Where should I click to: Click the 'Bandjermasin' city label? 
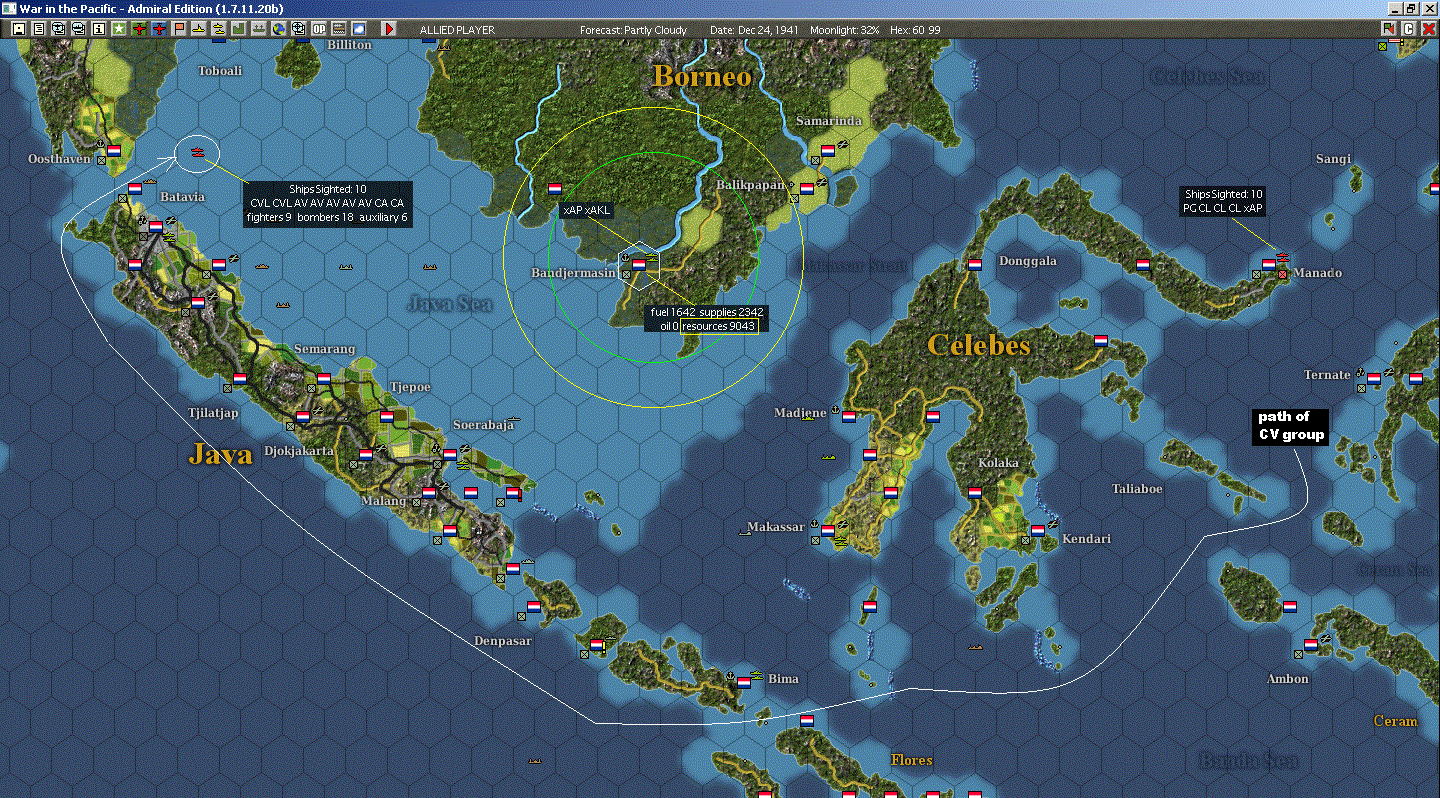pos(574,273)
